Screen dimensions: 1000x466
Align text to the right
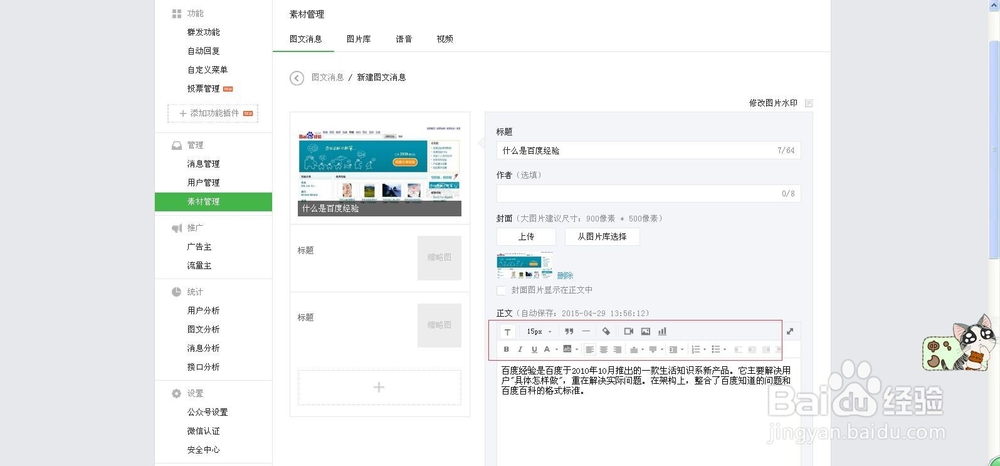pos(617,349)
